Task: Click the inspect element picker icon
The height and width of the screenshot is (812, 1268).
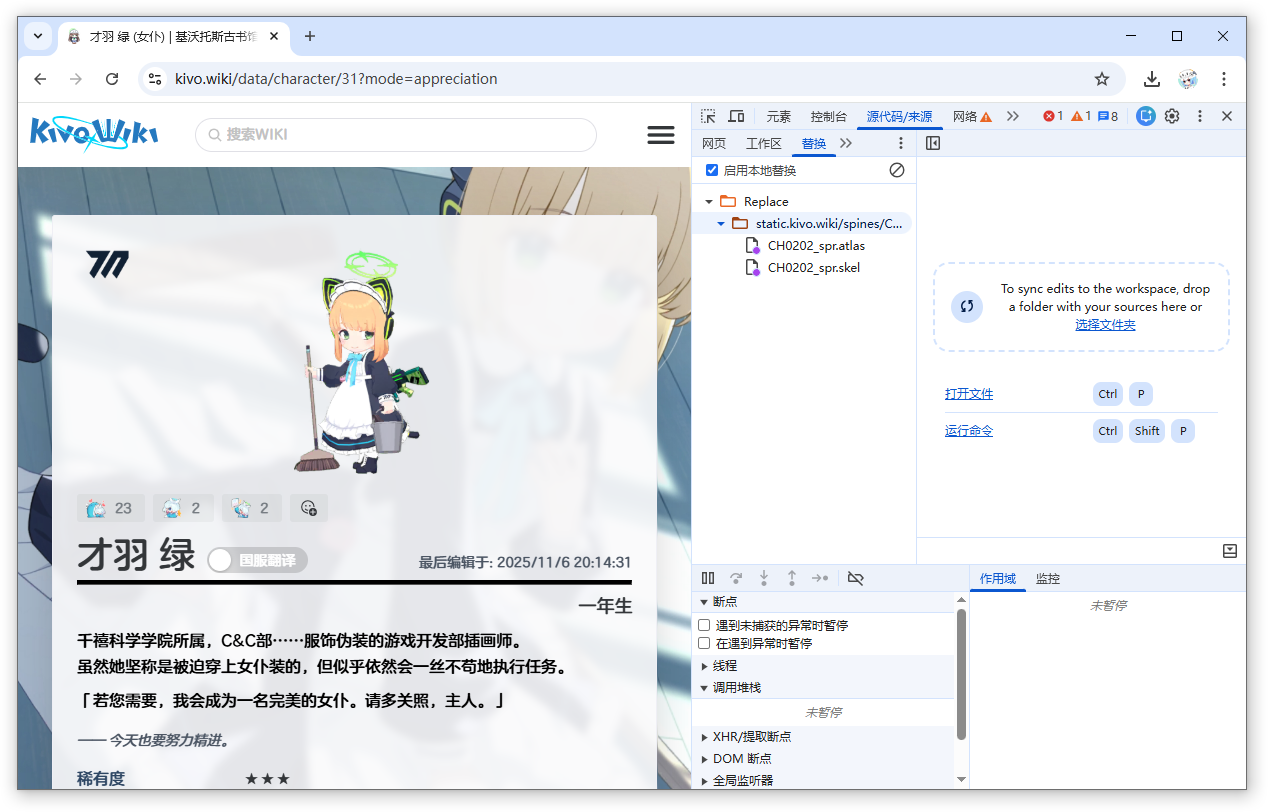Action: (708, 116)
